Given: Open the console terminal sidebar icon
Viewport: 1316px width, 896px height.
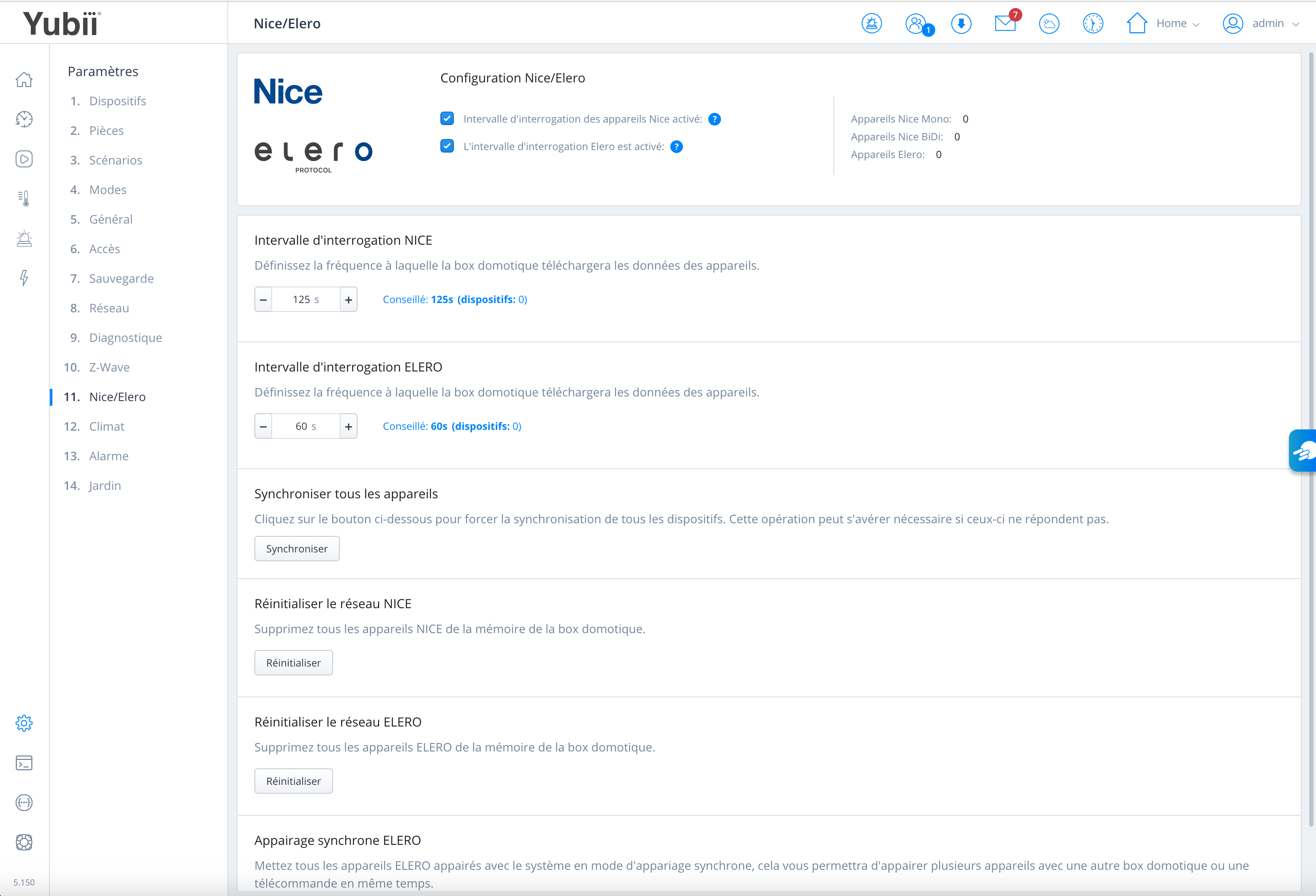Looking at the screenshot, I should (x=24, y=763).
